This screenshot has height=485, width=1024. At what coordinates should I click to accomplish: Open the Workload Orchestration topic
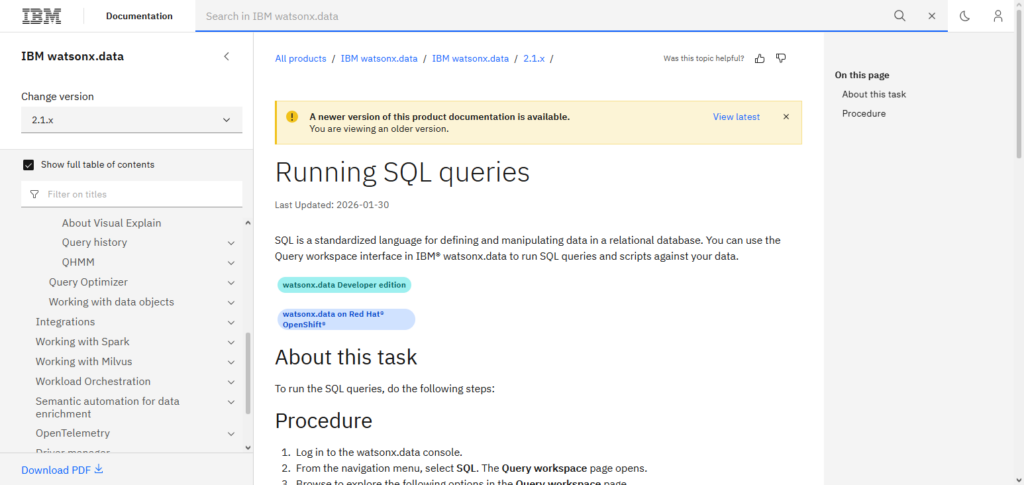click(93, 381)
